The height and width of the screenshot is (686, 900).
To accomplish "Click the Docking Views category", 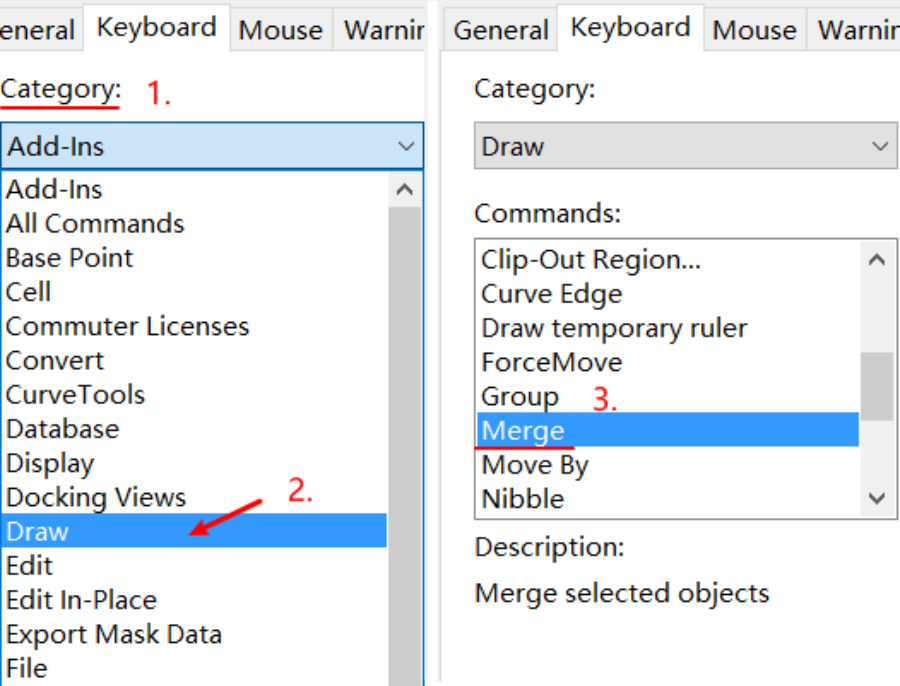I will point(95,497).
